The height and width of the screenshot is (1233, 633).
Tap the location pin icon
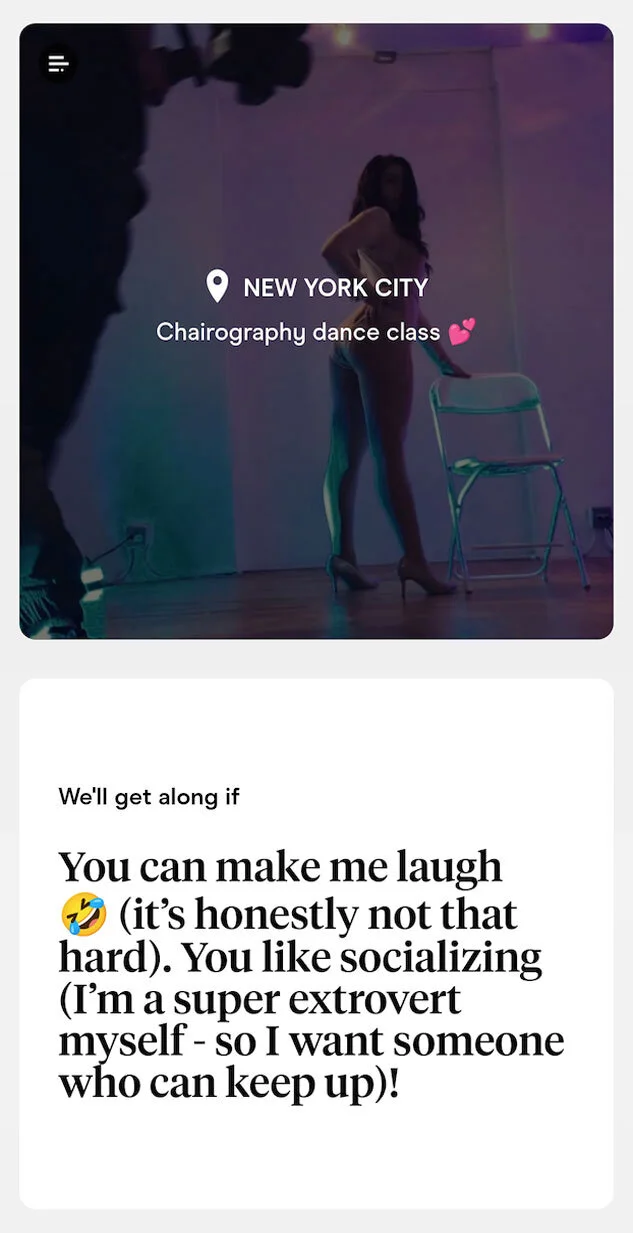coord(217,287)
